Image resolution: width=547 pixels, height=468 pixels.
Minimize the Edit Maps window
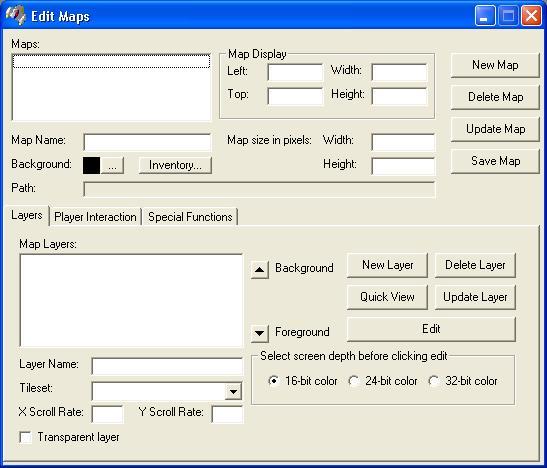[x=485, y=16]
